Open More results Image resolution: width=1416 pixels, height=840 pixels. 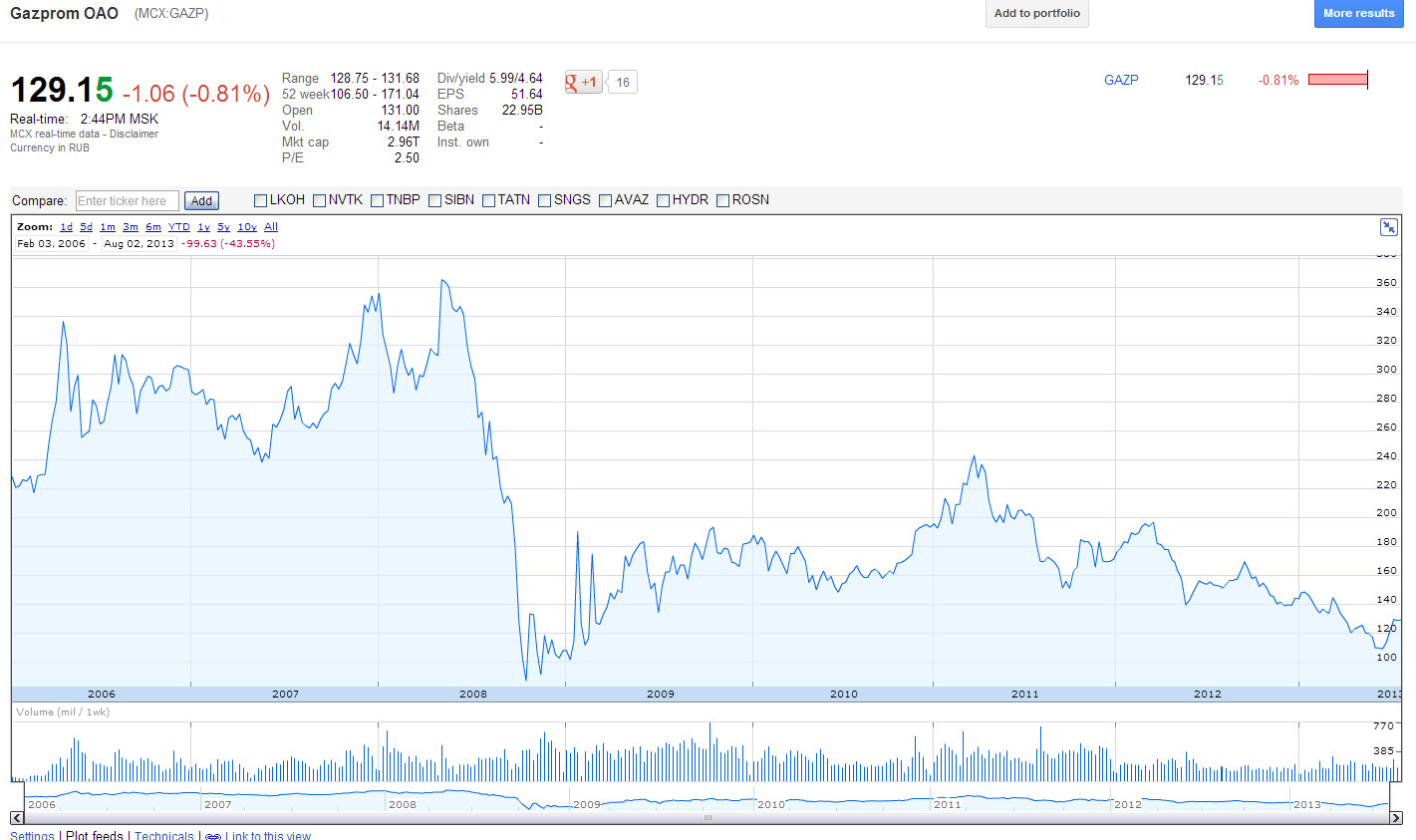(1359, 13)
